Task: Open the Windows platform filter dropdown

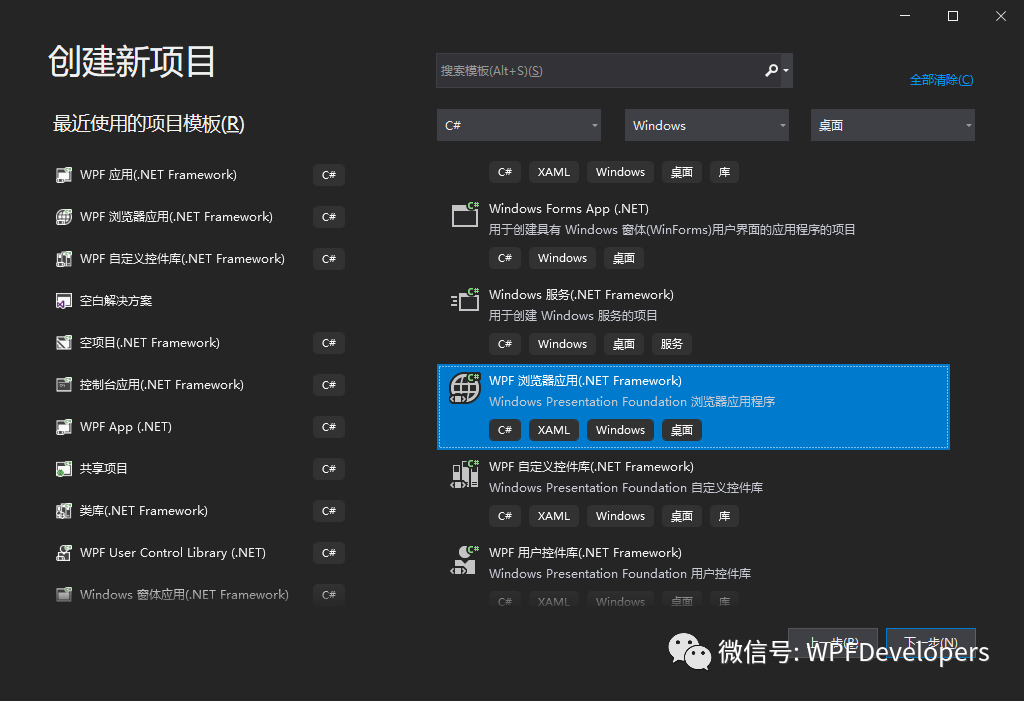Action: click(707, 125)
